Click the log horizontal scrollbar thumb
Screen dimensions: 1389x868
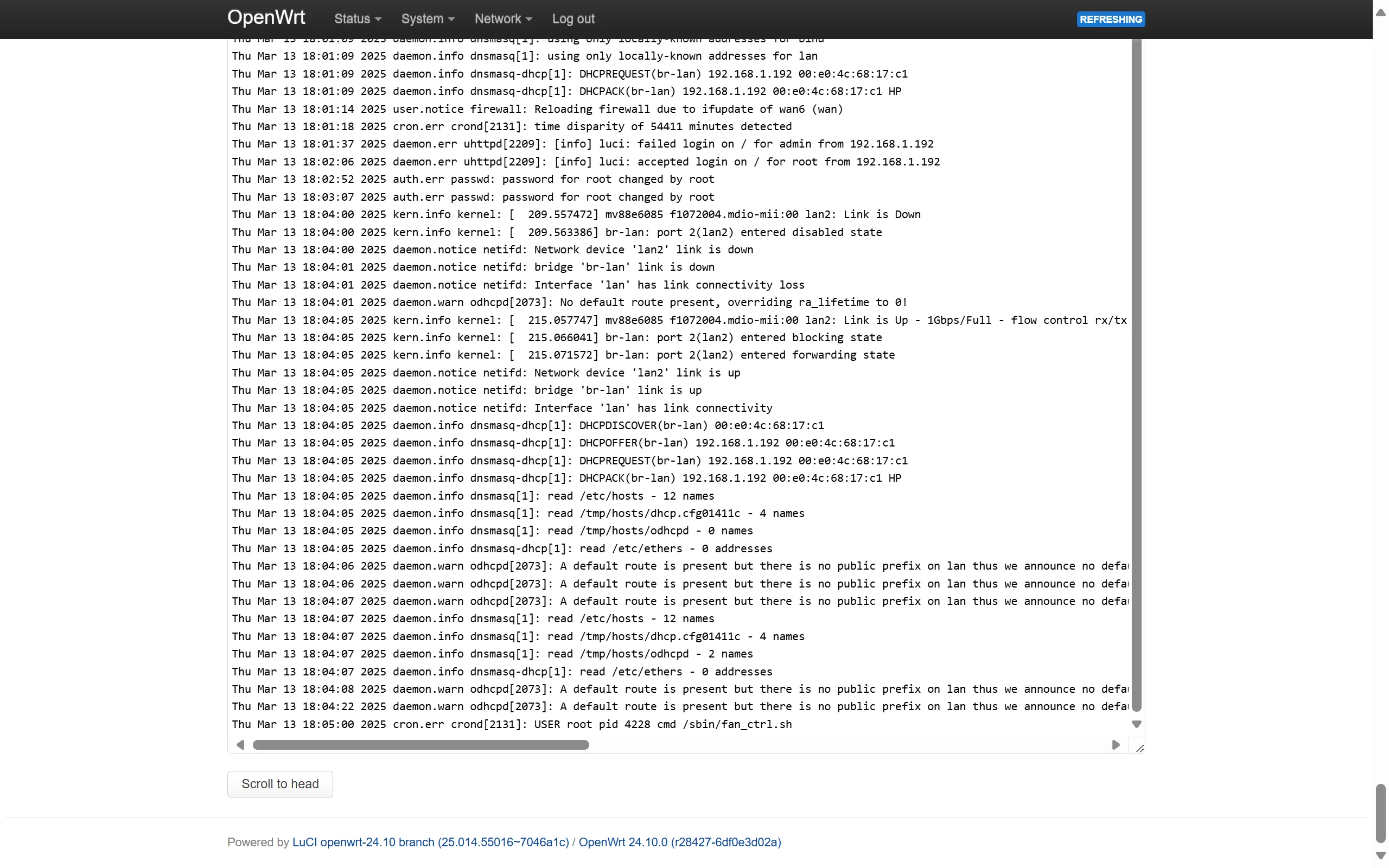click(420, 744)
